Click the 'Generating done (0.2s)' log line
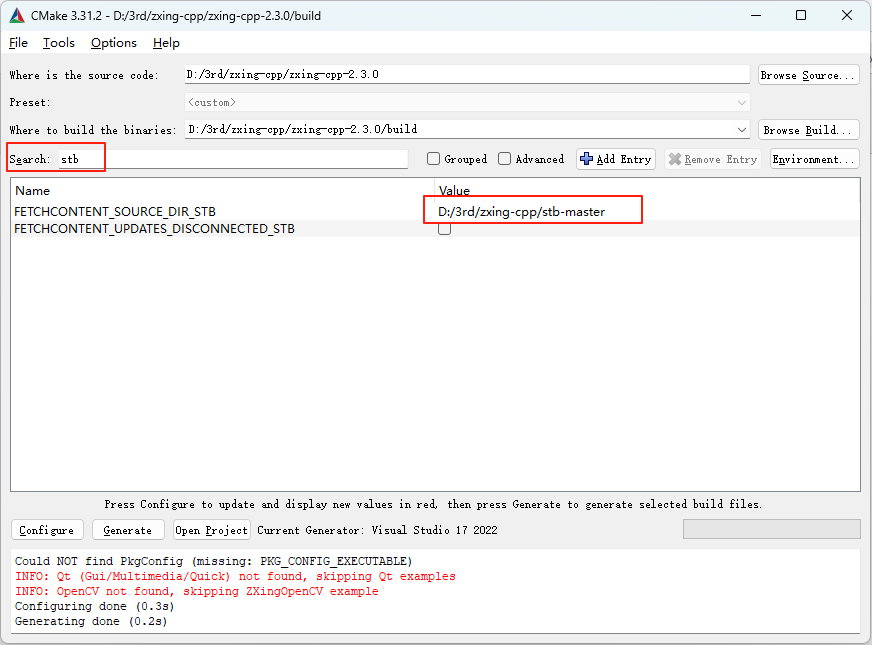 point(91,621)
